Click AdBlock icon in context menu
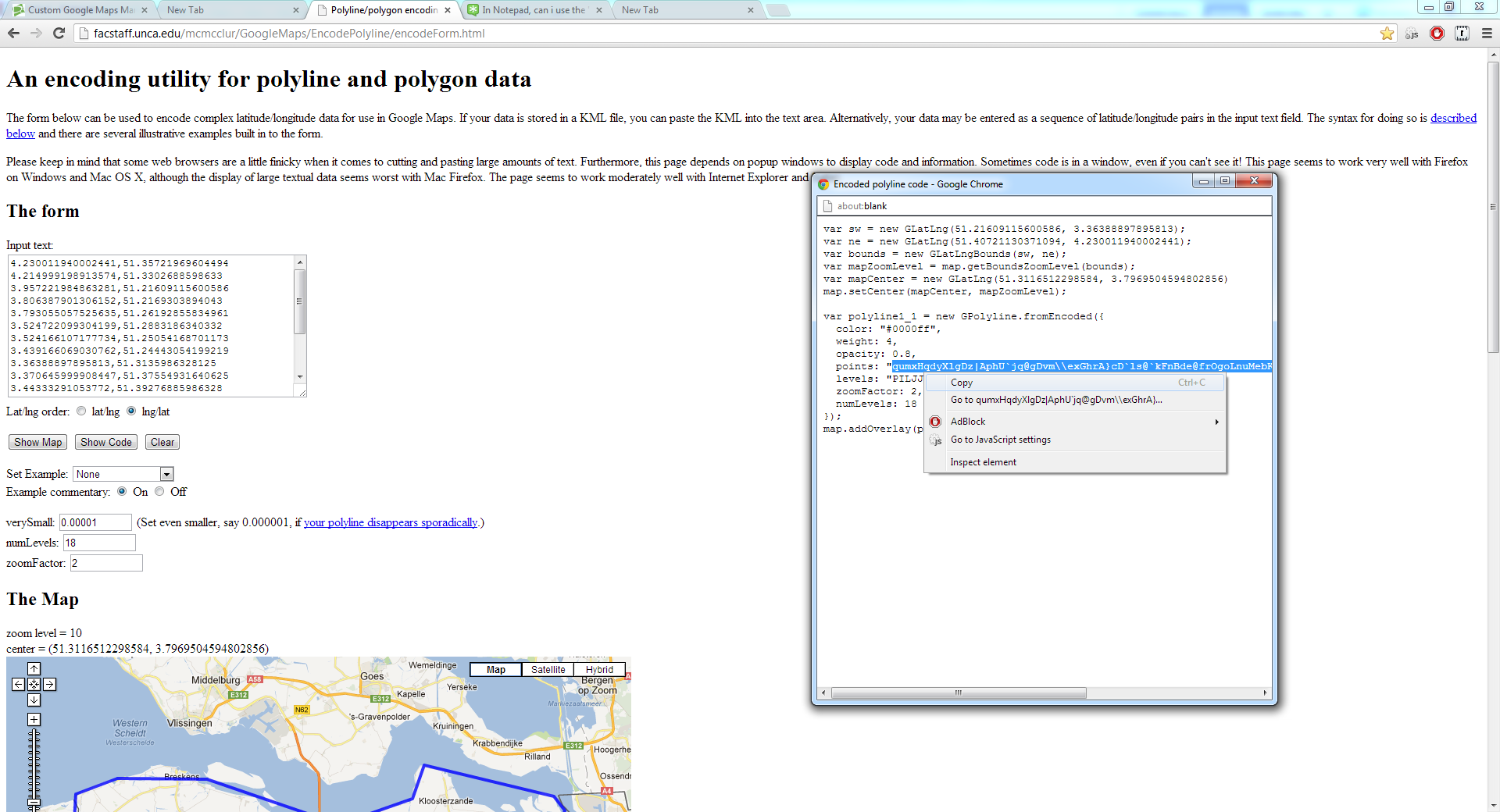This screenshot has height=812, width=1500. pos(935,422)
